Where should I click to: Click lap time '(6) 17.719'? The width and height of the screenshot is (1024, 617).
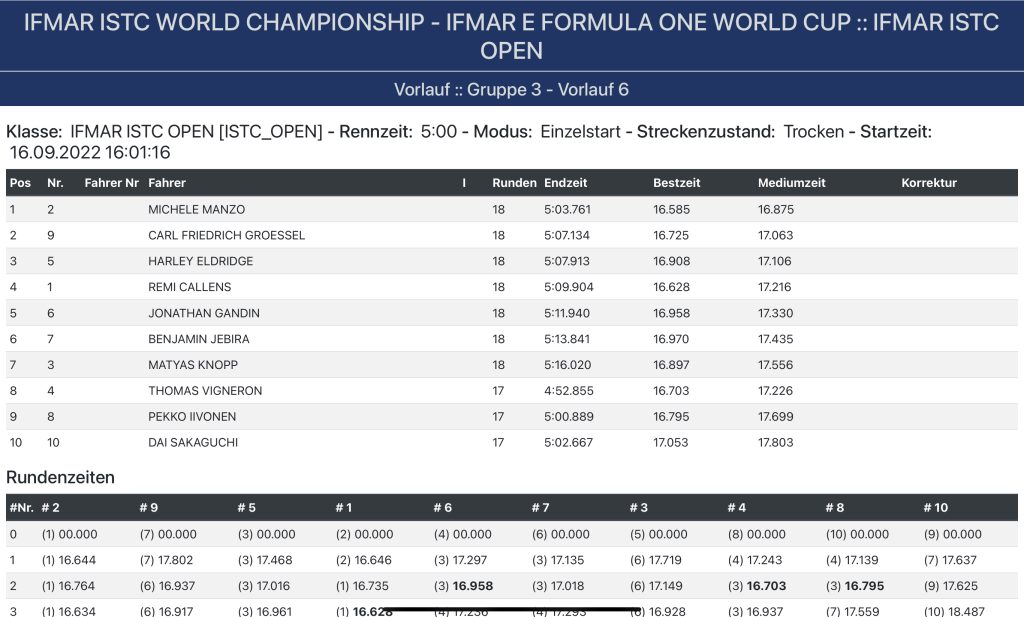(658, 560)
